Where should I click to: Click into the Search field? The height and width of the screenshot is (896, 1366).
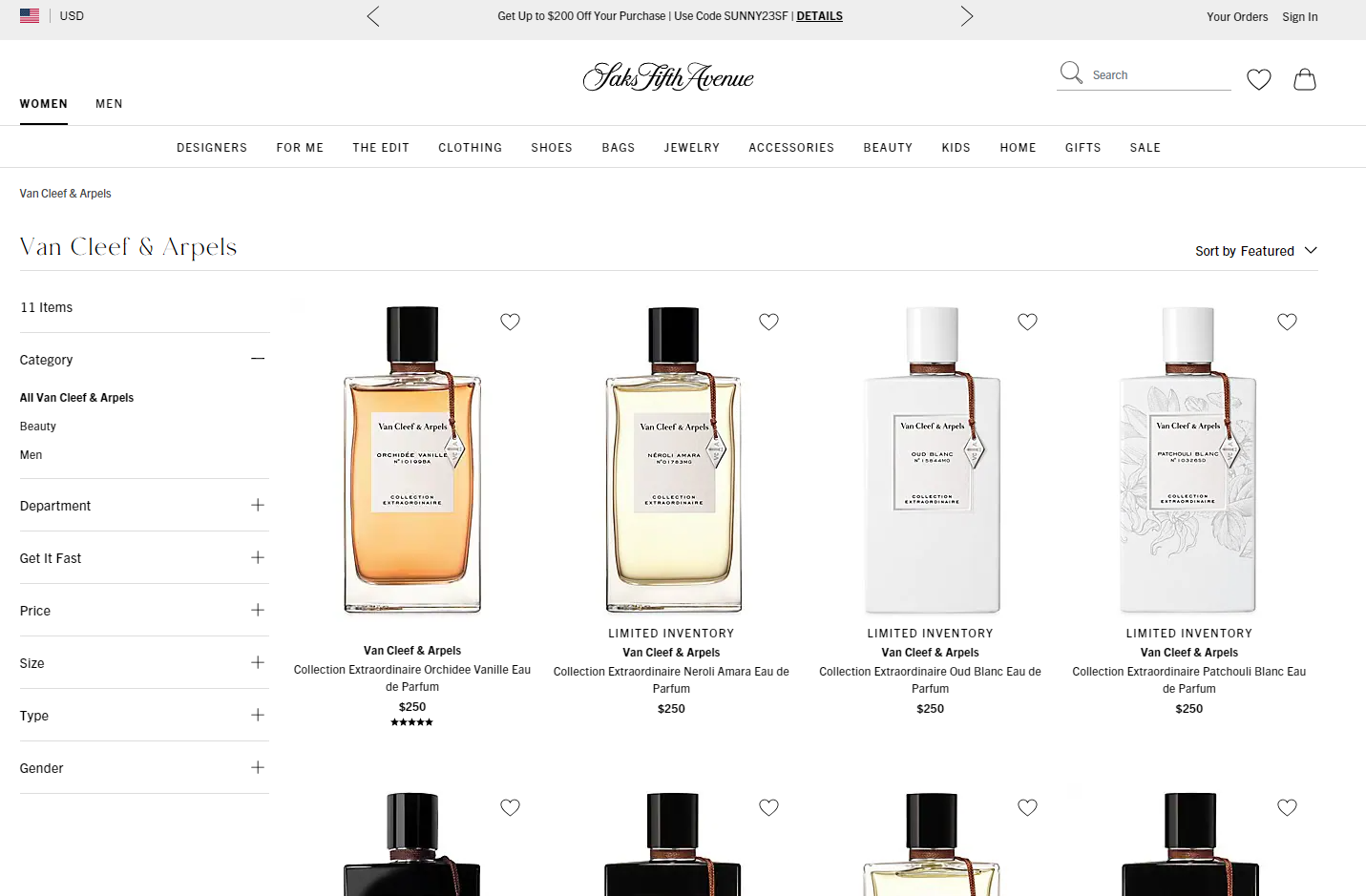point(1160,75)
